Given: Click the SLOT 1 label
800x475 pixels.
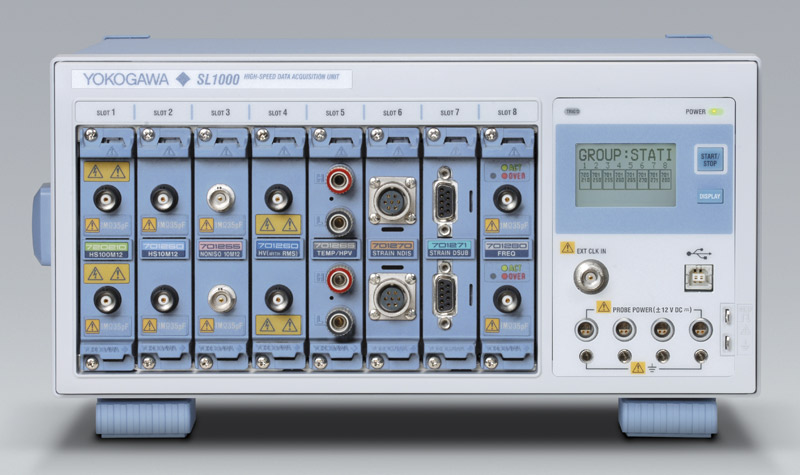Looking at the screenshot, I should point(106,112).
